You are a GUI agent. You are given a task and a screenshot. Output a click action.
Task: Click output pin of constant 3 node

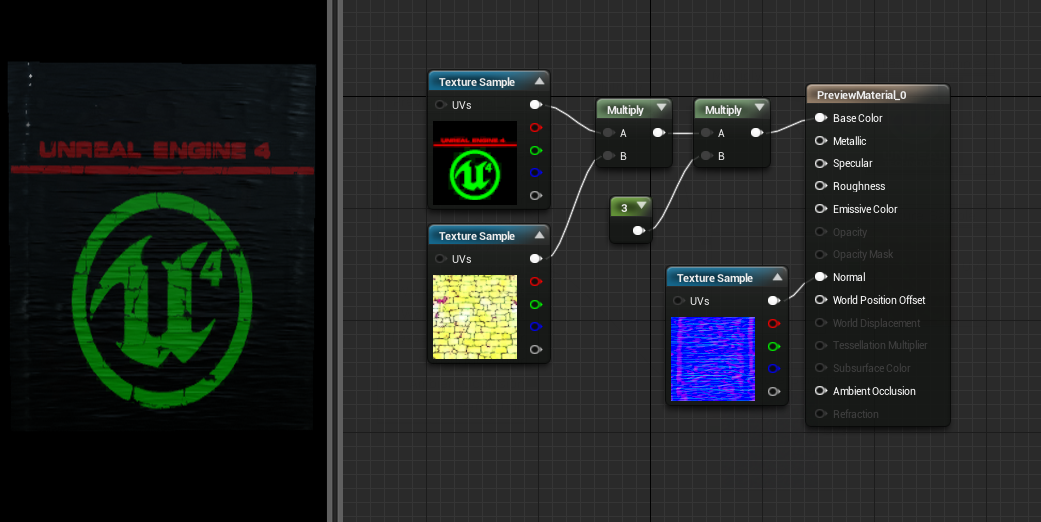coord(638,230)
